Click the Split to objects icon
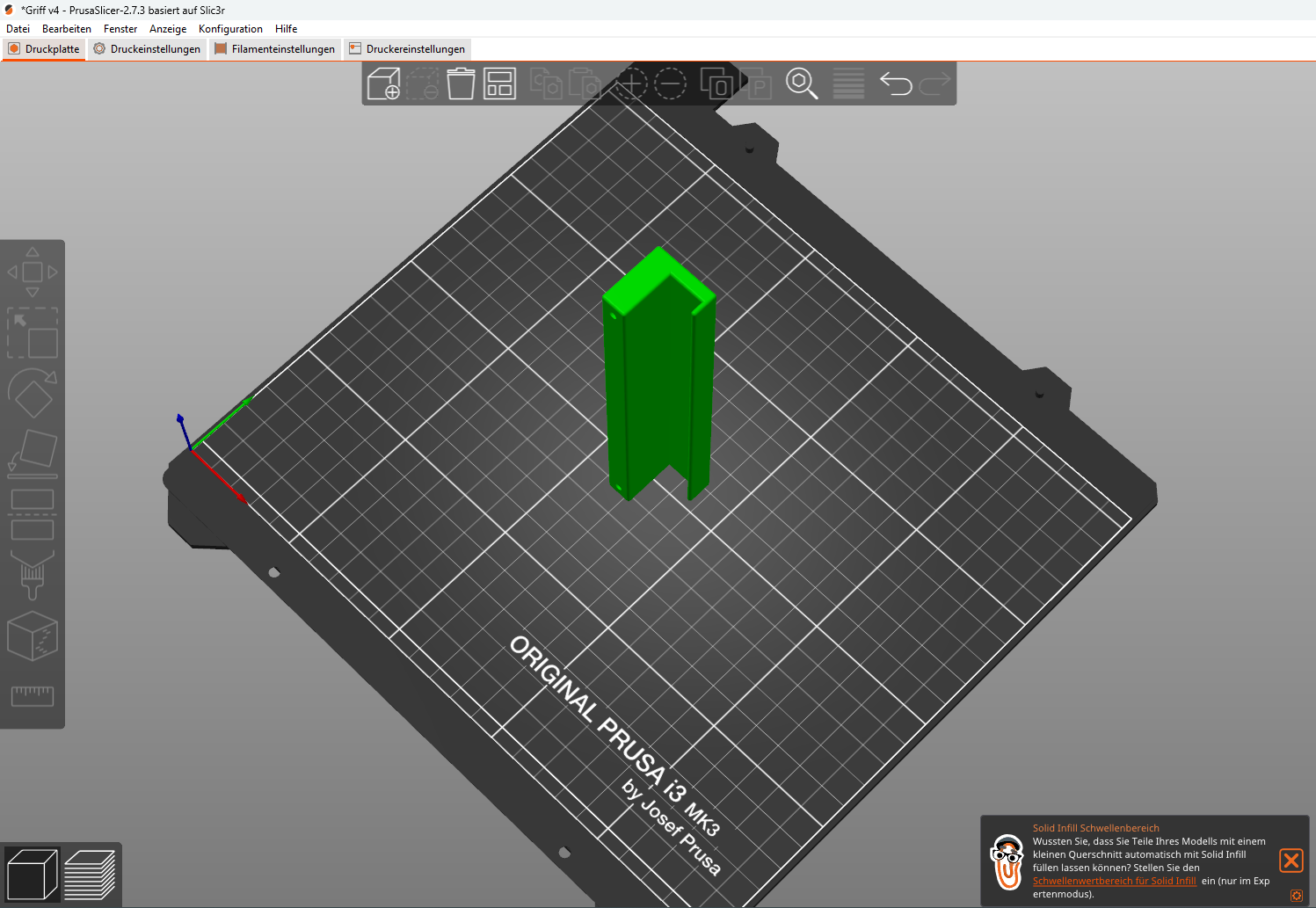Screen dimensions: 1316x908 716,84
